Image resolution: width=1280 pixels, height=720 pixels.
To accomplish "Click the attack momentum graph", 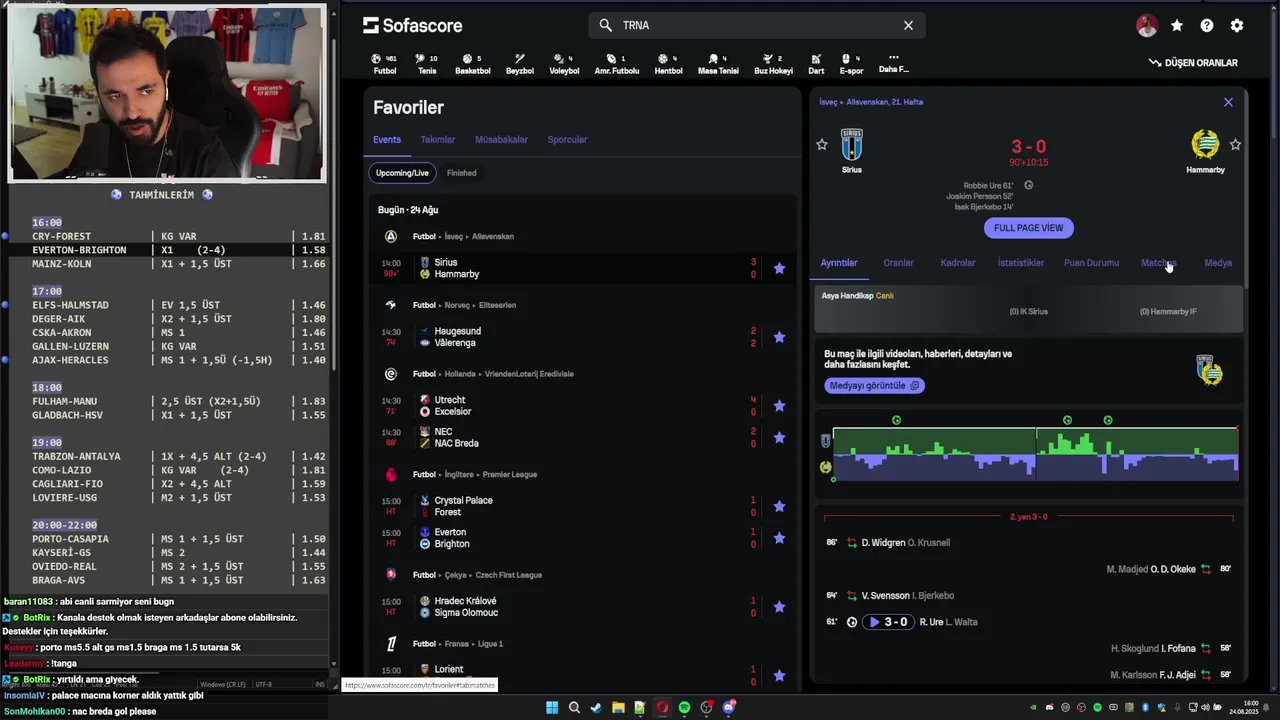I will (1035, 453).
